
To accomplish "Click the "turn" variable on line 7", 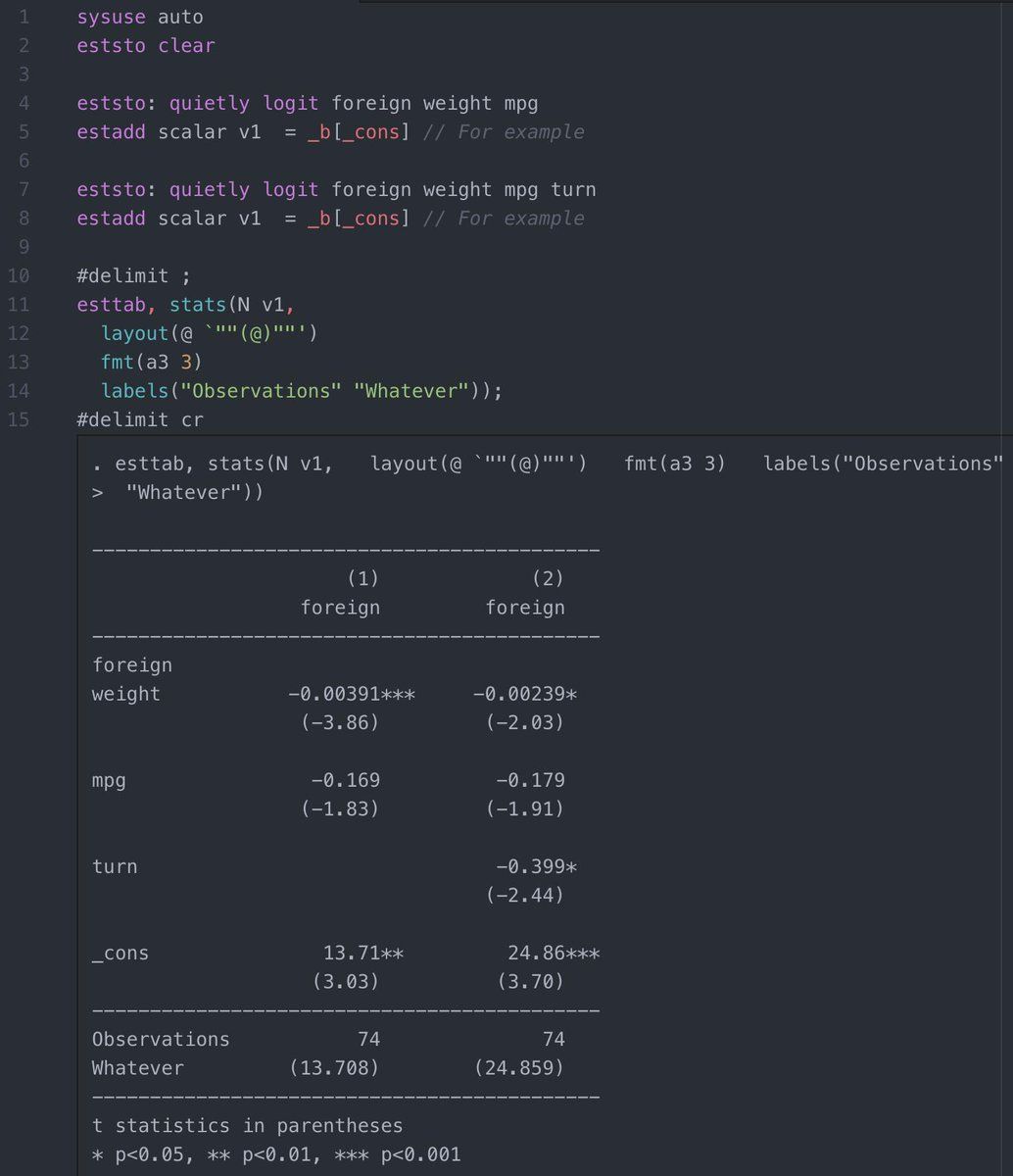I will tap(573, 189).
